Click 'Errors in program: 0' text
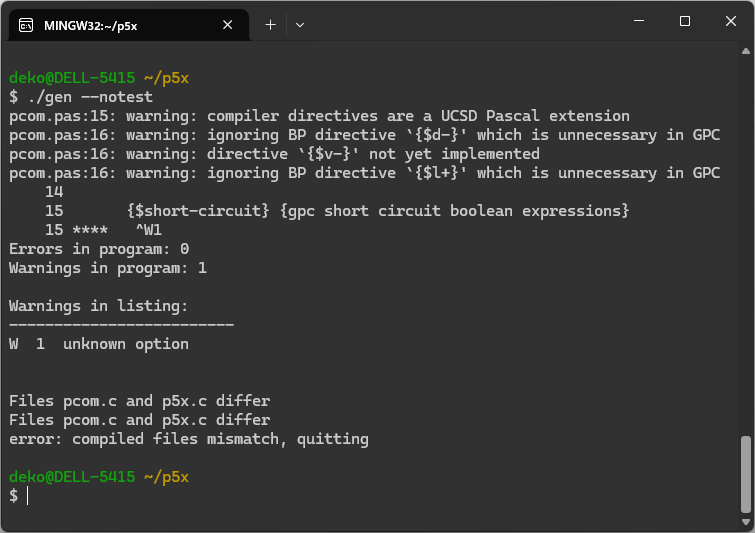Image resolution: width=755 pixels, height=533 pixels. [x=99, y=249]
